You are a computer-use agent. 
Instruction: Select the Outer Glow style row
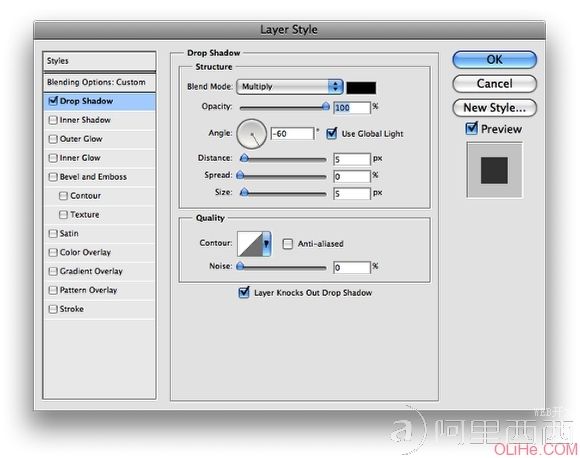tap(99, 139)
